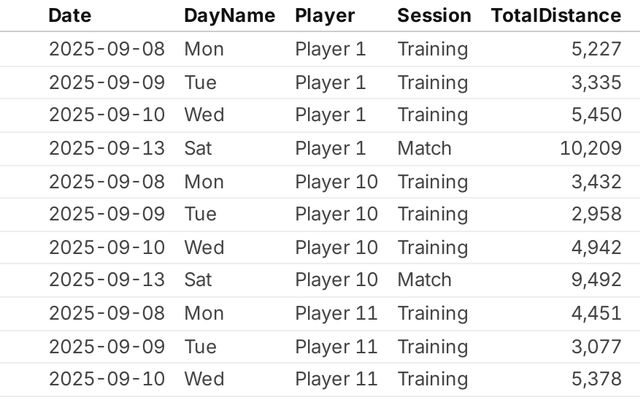Image resolution: width=640 pixels, height=400 pixels.
Task: Select Match session in Player 10's row
Action: tap(424, 280)
